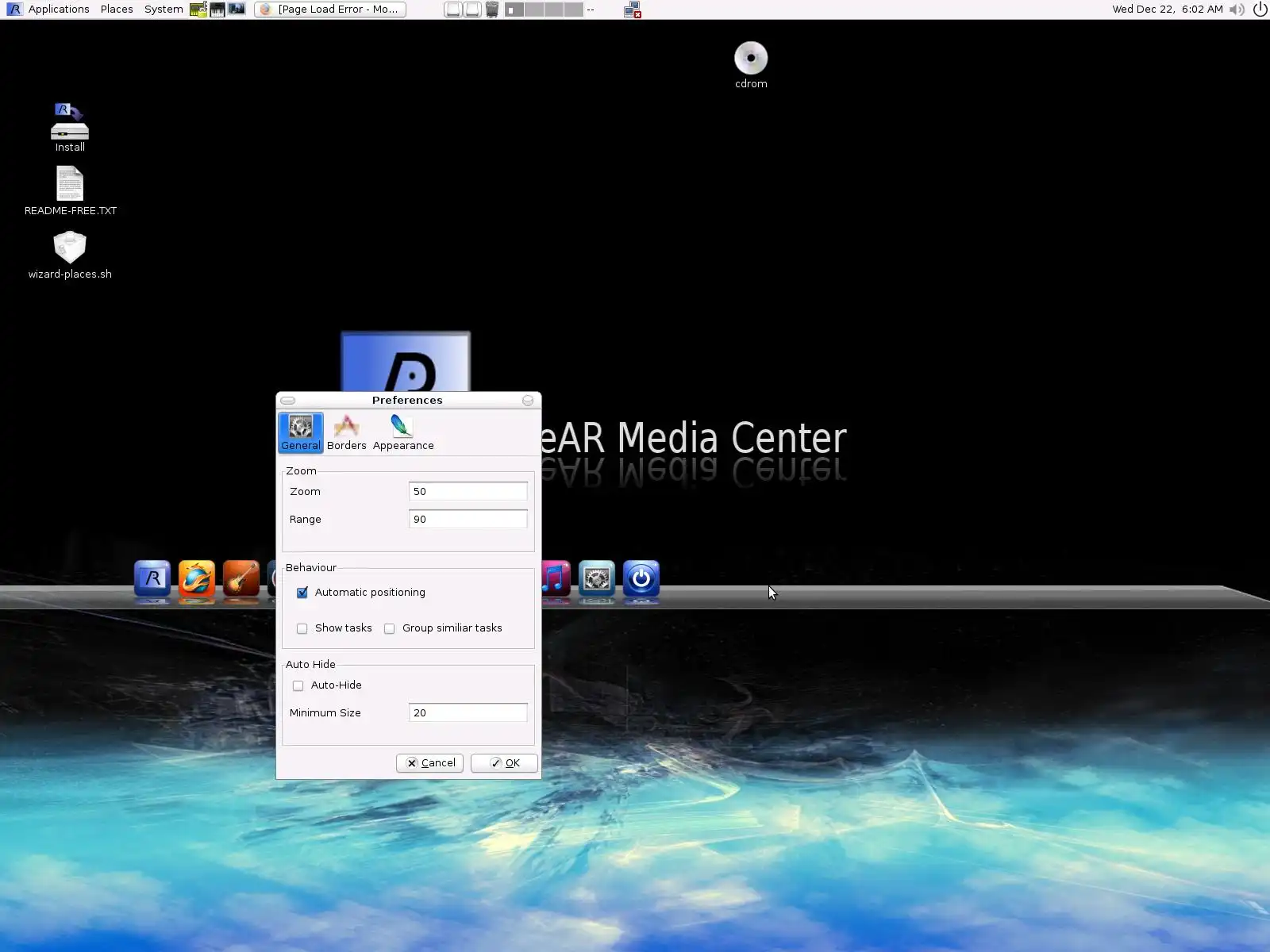The height and width of the screenshot is (952, 1270).
Task: Click the Zoom value input field
Action: pyautogui.click(x=468, y=492)
